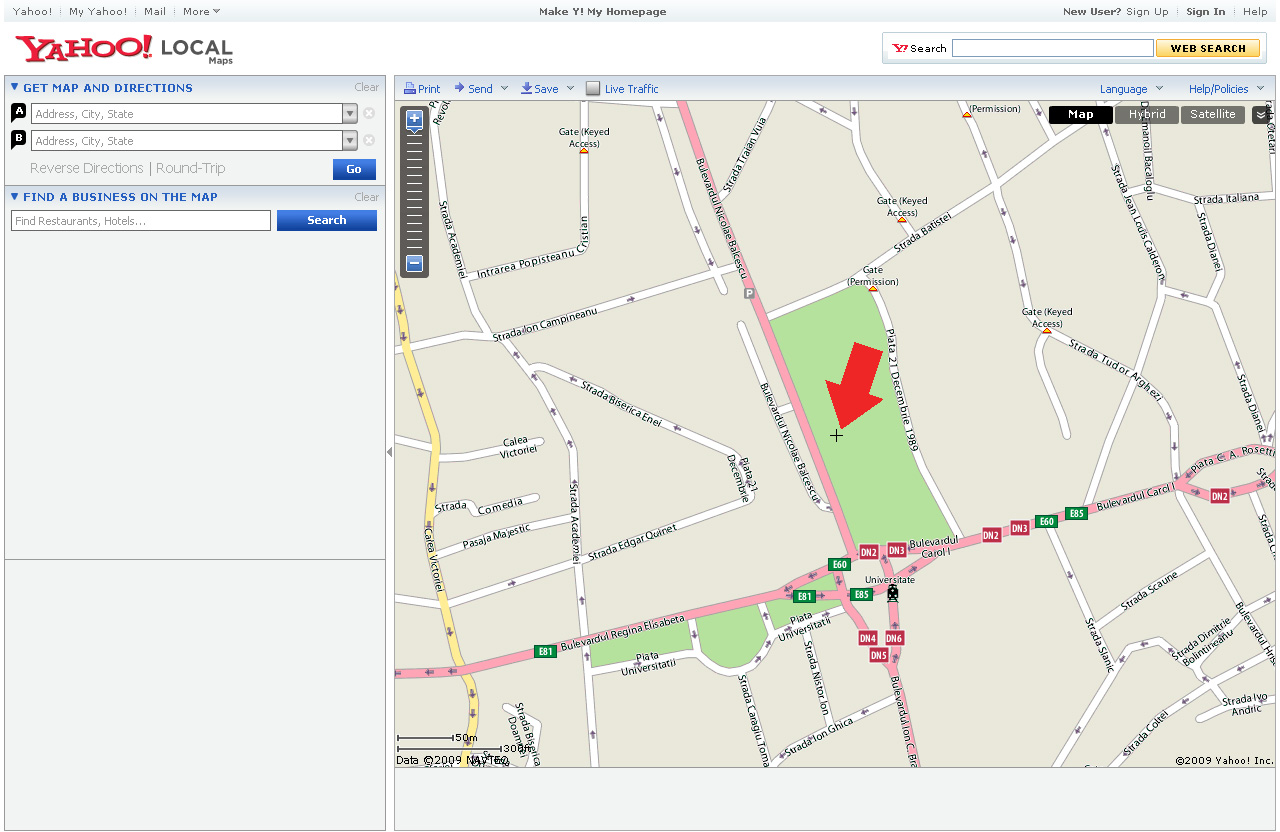1280x832 pixels.
Task: Open the Yahoo! top link
Action: (x=33, y=12)
